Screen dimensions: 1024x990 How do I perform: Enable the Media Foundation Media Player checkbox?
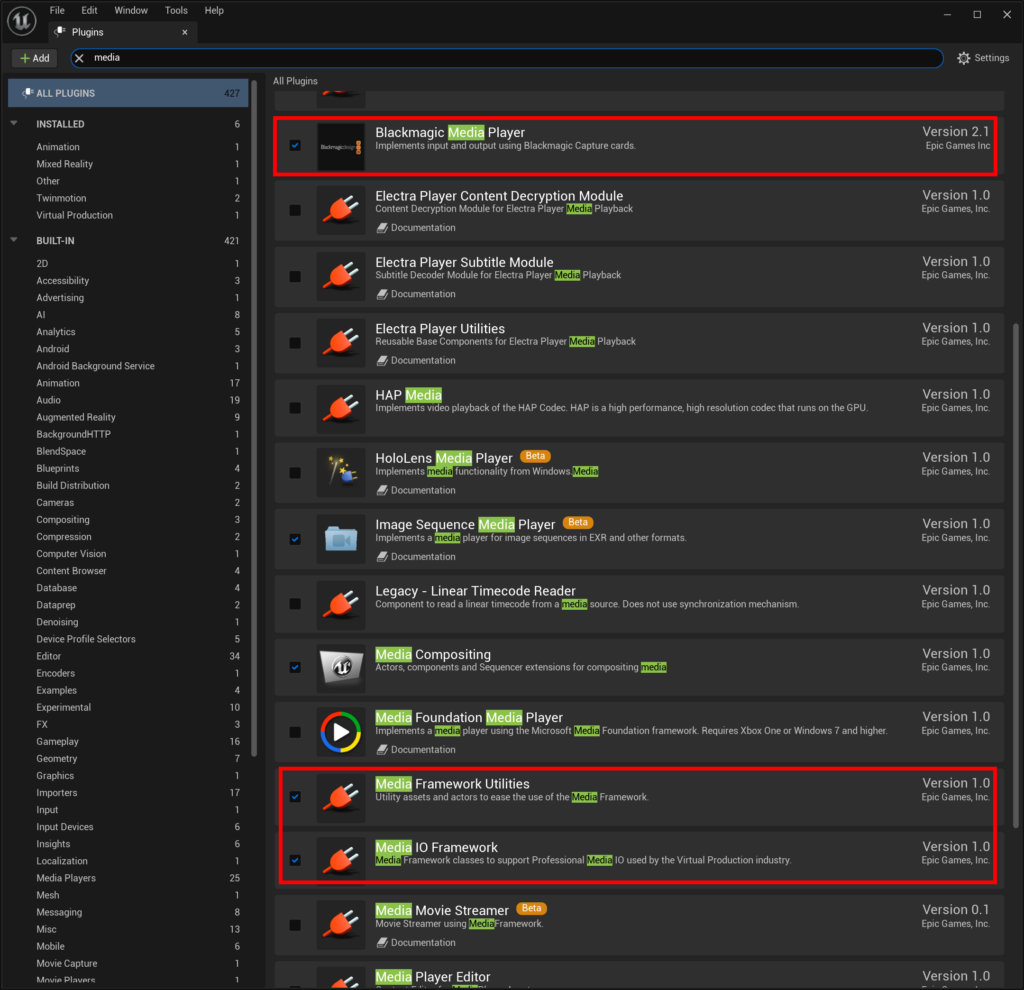[x=295, y=732]
